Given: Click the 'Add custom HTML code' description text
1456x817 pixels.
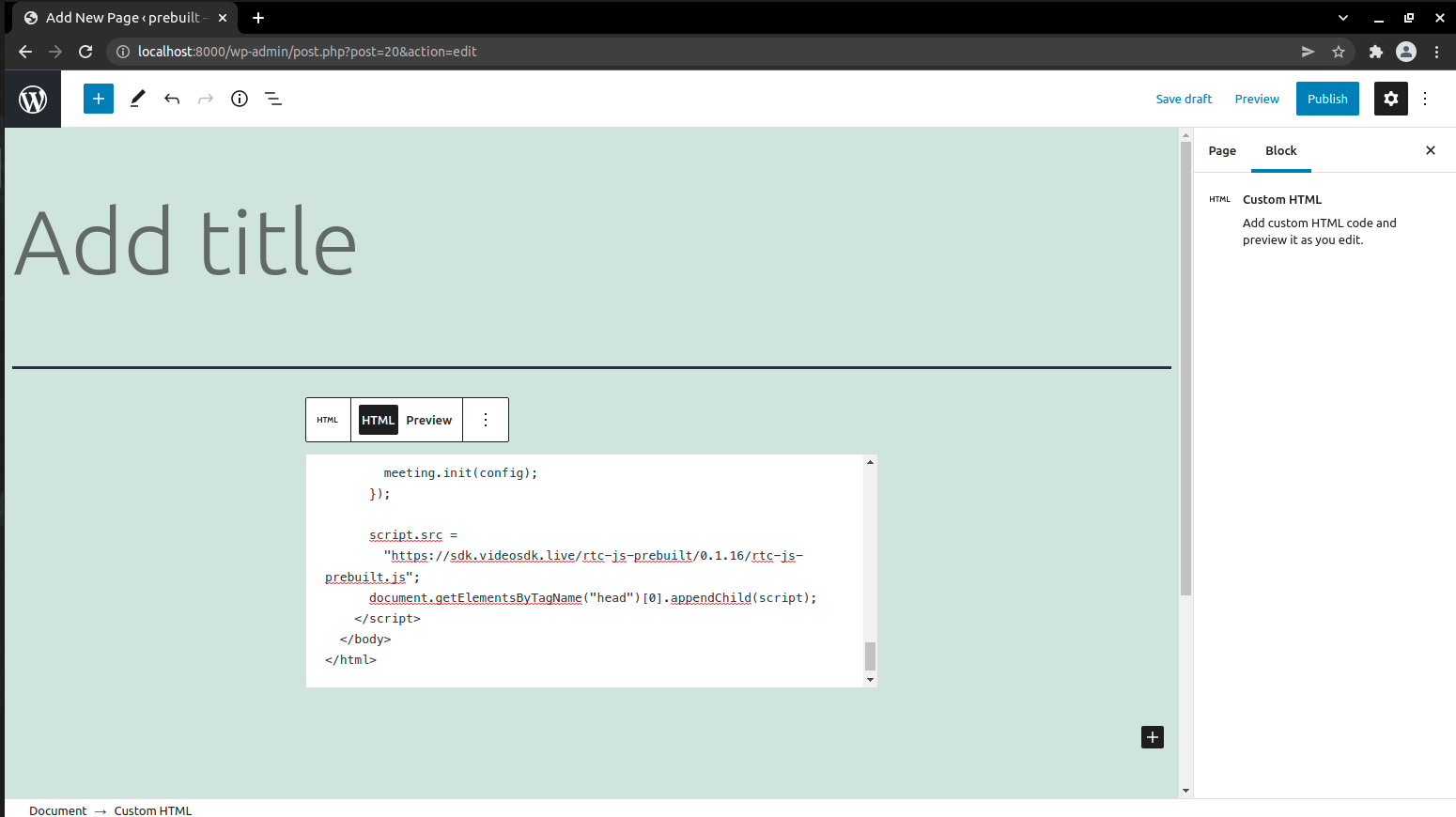Looking at the screenshot, I should click(x=1319, y=231).
